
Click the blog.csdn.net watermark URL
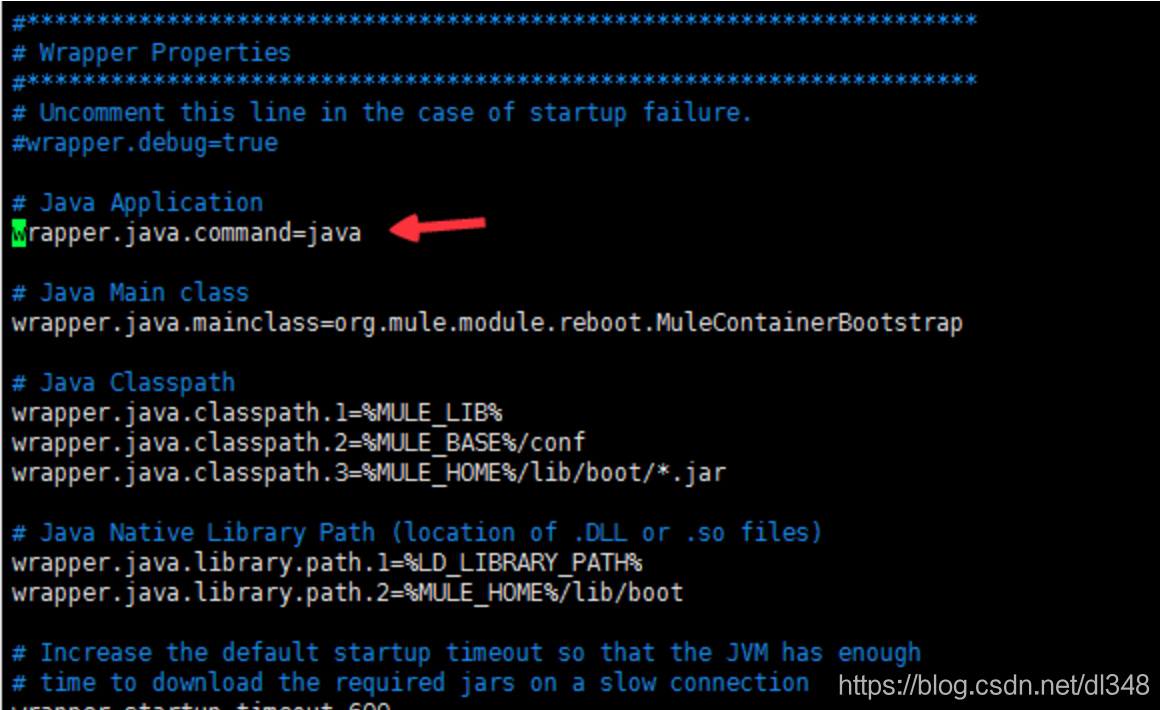tap(994, 686)
